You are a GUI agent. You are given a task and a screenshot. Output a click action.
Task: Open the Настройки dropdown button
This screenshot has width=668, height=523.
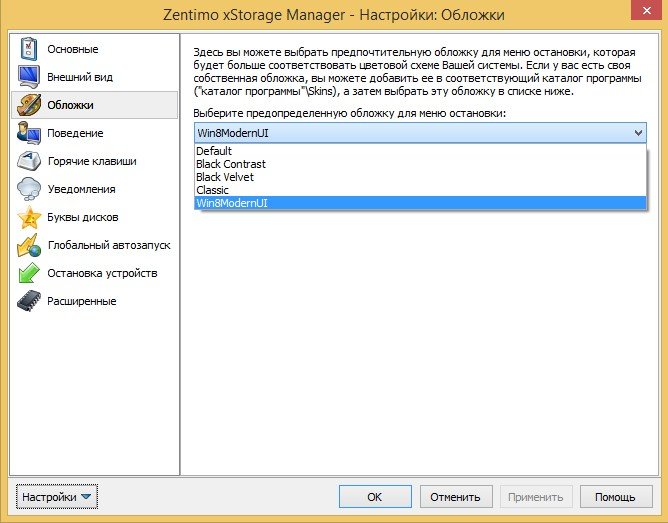coord(56,496)
